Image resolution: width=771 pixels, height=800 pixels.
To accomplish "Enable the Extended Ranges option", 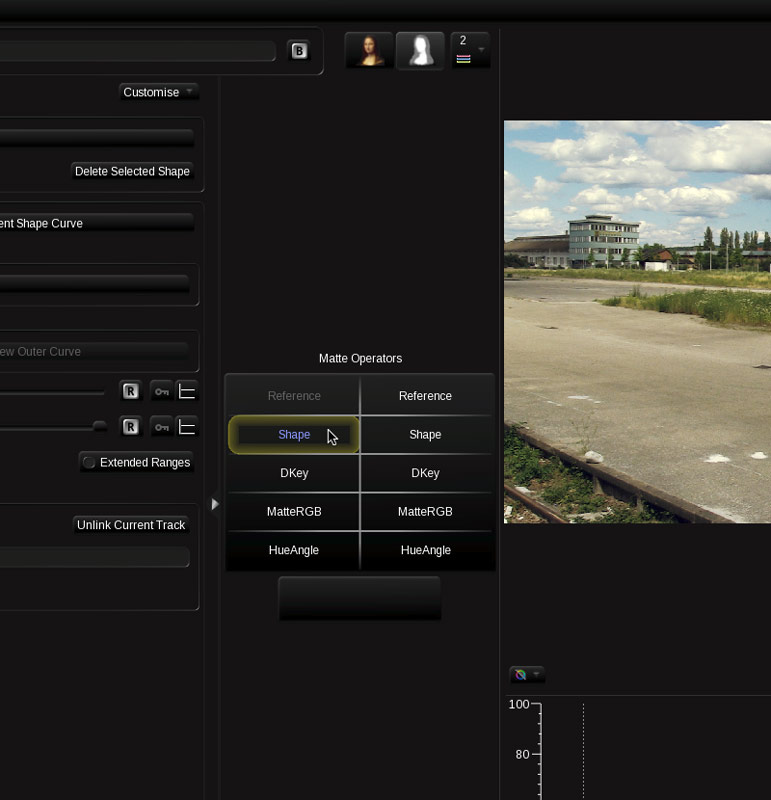I will [136, 462].
